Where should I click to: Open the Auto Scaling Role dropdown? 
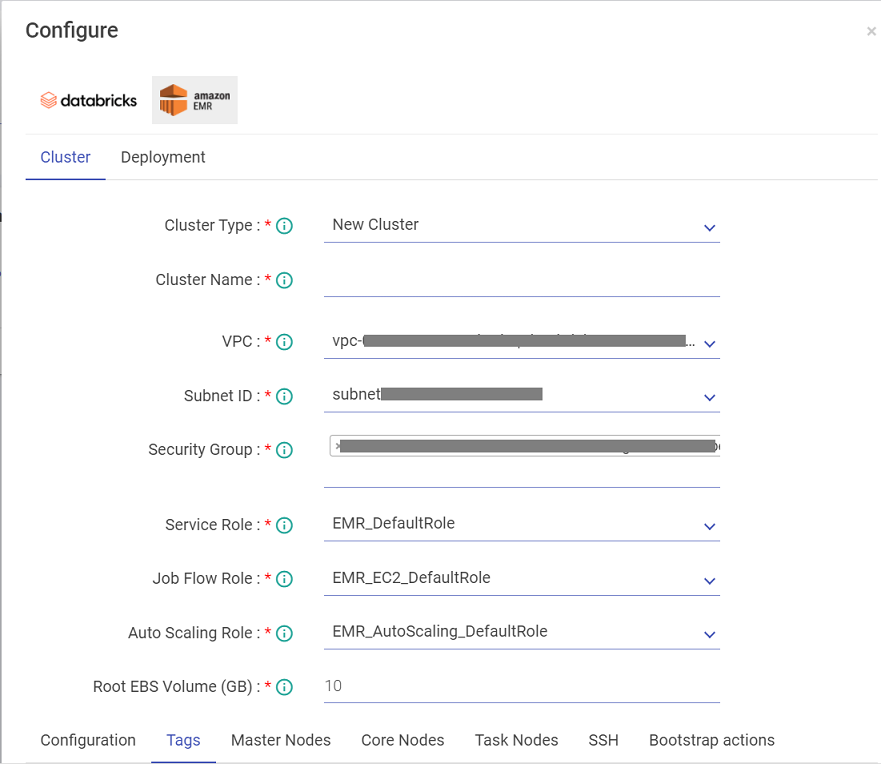pyautogui.click(x=521, y=633)
